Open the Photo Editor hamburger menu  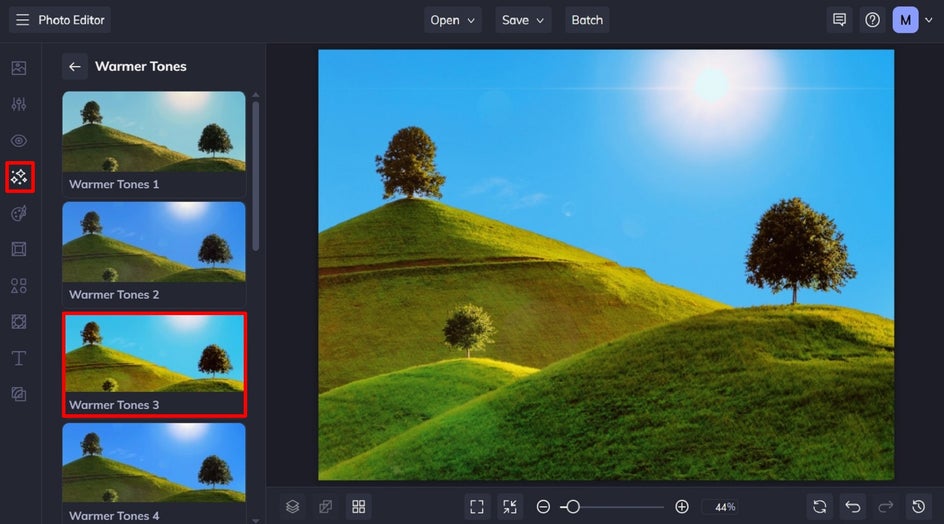[22, 20]
